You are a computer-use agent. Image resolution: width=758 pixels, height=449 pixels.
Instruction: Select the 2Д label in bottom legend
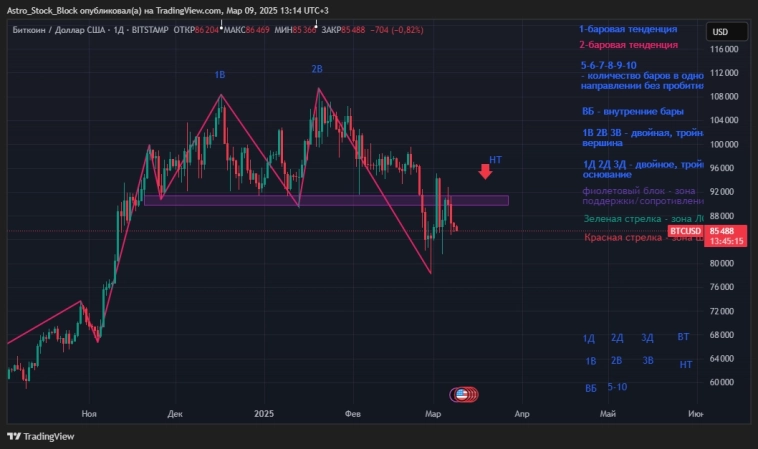point(617,338)
